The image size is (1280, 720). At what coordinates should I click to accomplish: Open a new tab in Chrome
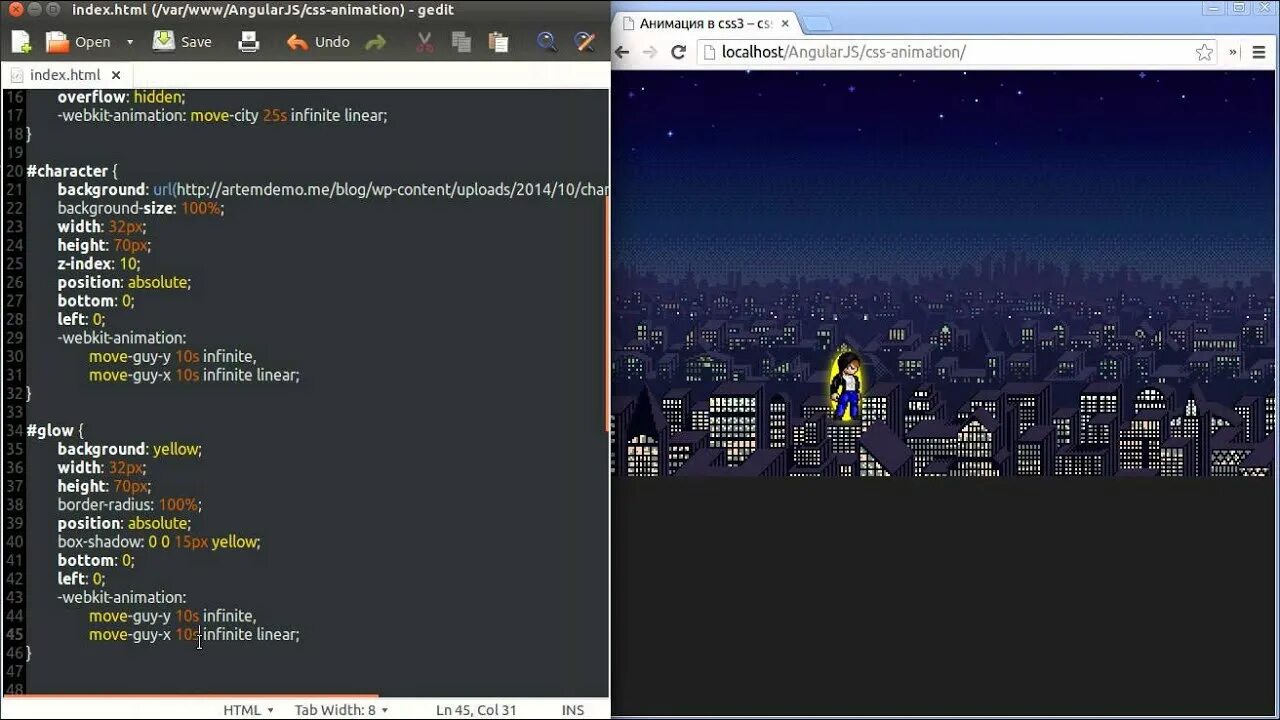pyautogui.click(x=816, y=23)
